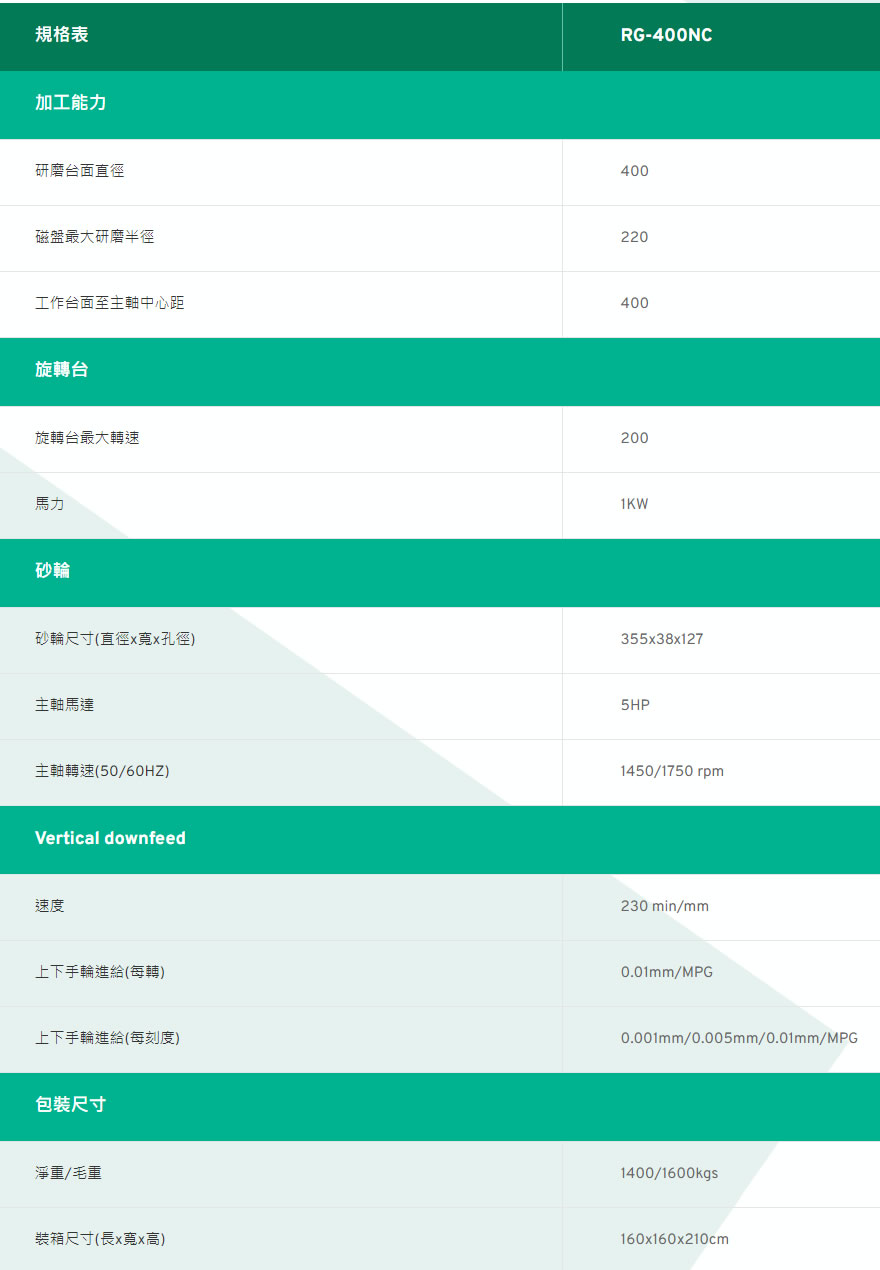Screen dimensions: 880x1270
Task: Click the Vertical downfeed section heading
Action: [x=110, y=838]
